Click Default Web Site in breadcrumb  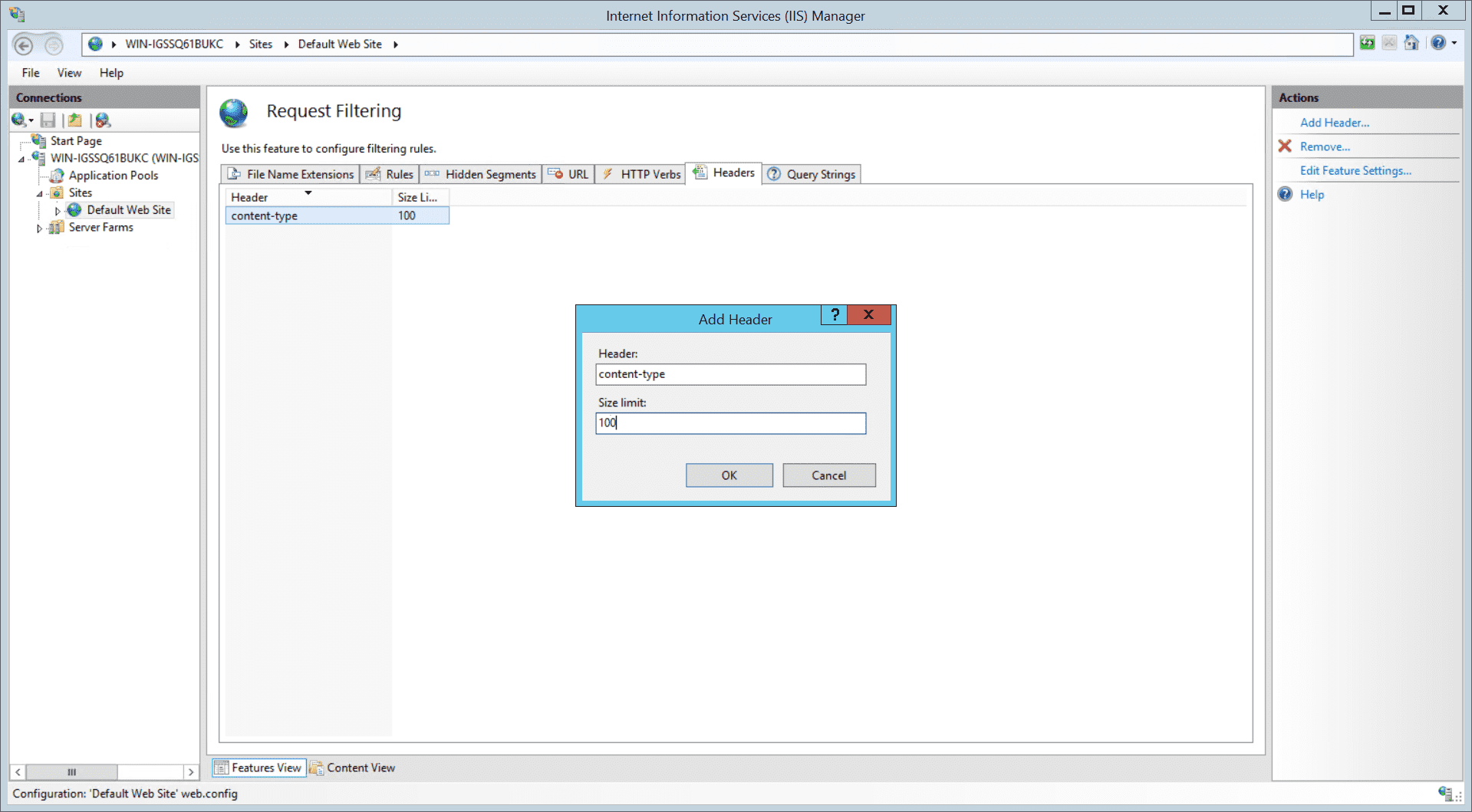340,44
